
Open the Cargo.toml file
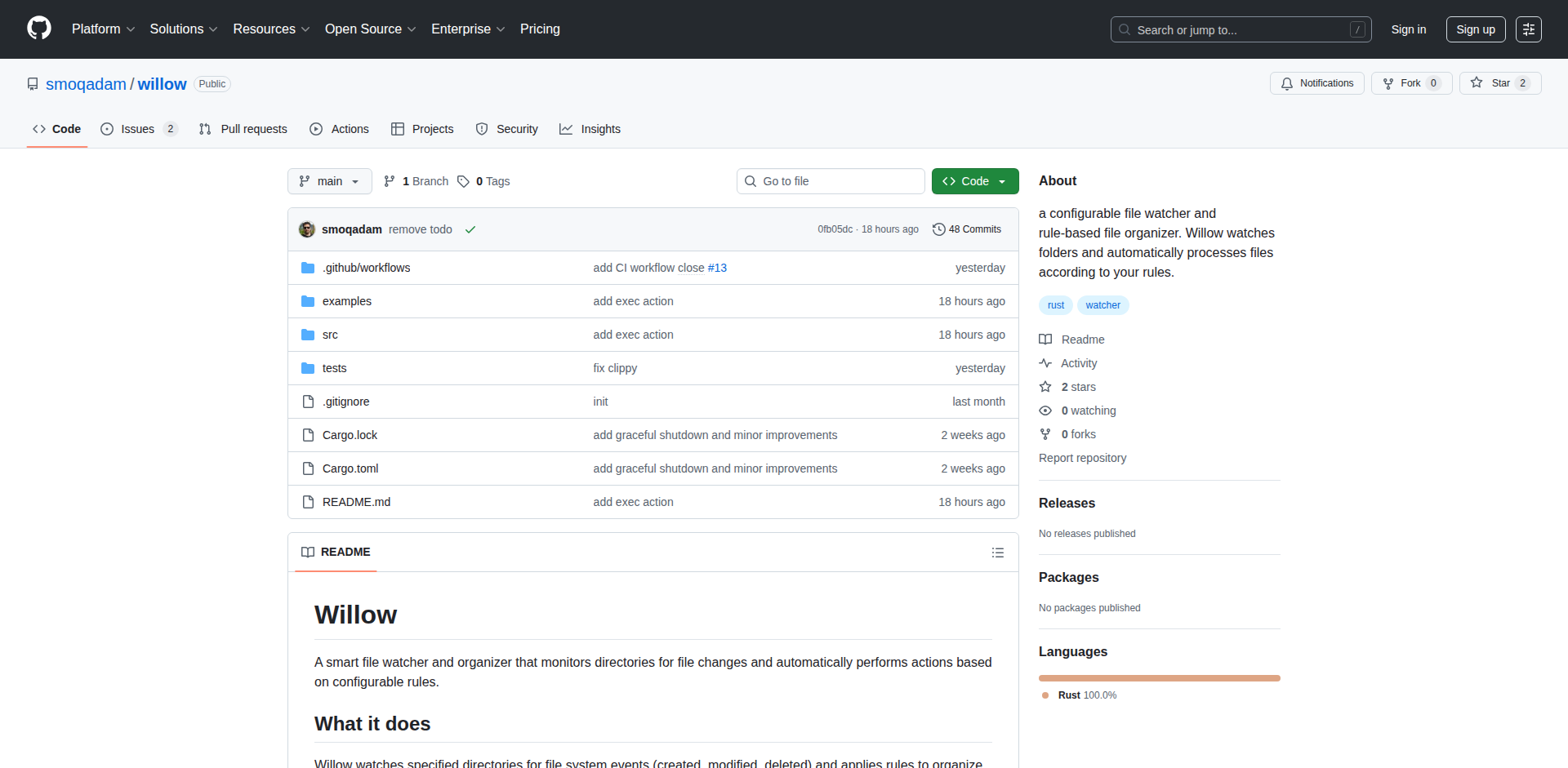350,468
